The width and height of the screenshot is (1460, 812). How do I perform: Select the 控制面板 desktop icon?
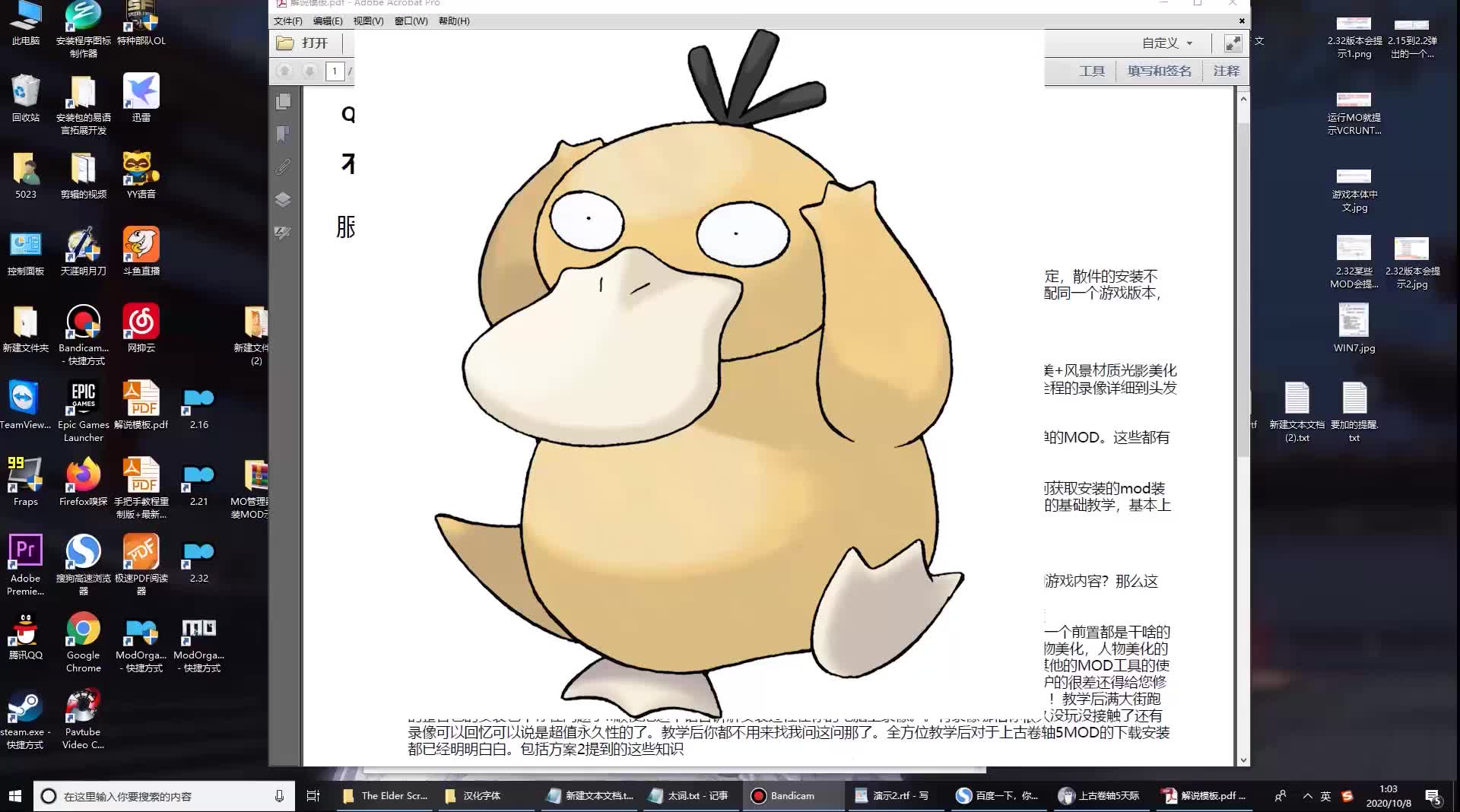26,252
